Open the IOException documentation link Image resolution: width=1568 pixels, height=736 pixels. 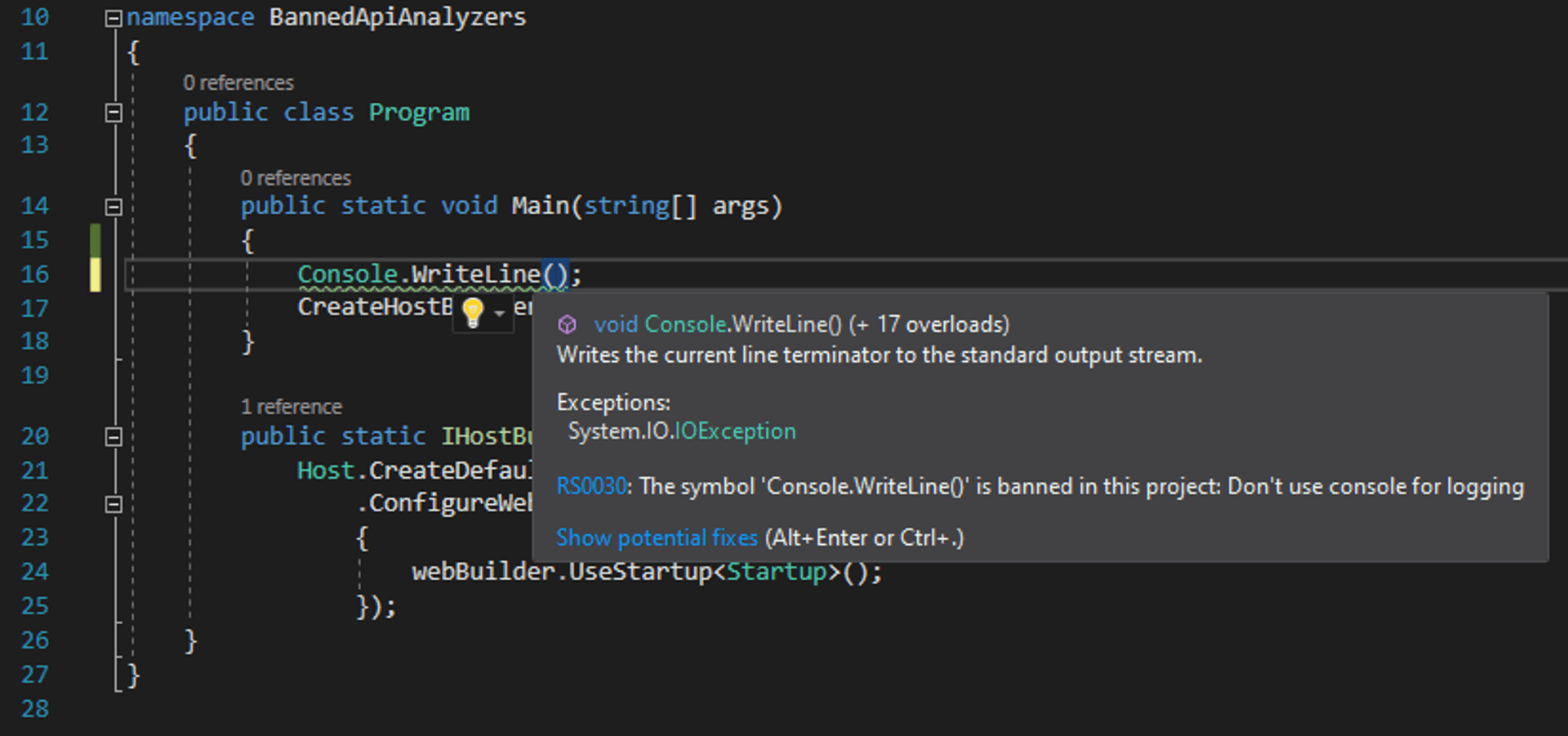point(734,430)
